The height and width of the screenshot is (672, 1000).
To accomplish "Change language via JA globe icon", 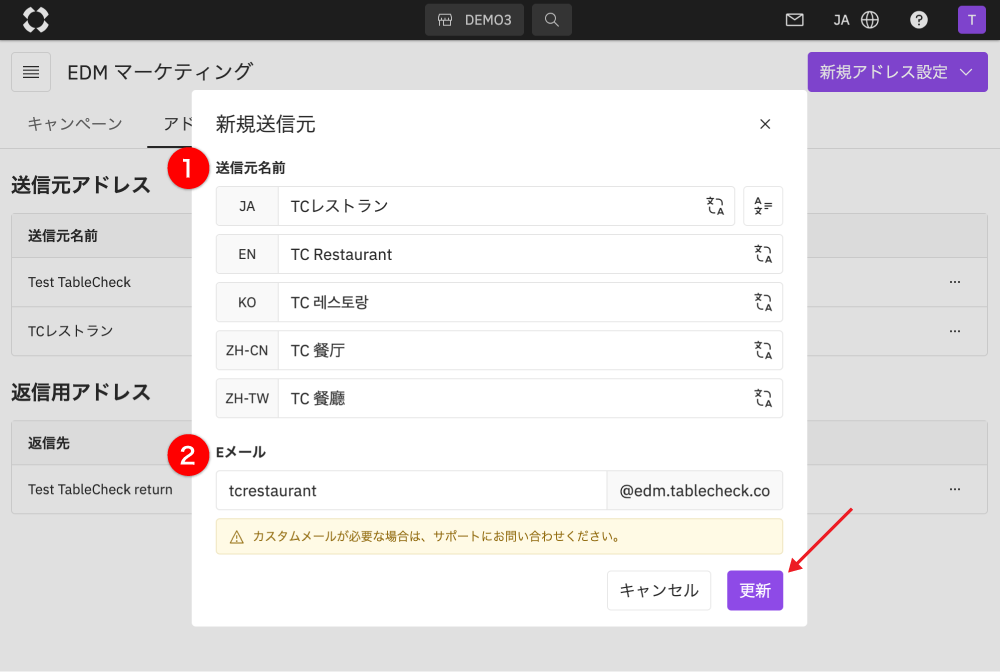I will 856,20.
